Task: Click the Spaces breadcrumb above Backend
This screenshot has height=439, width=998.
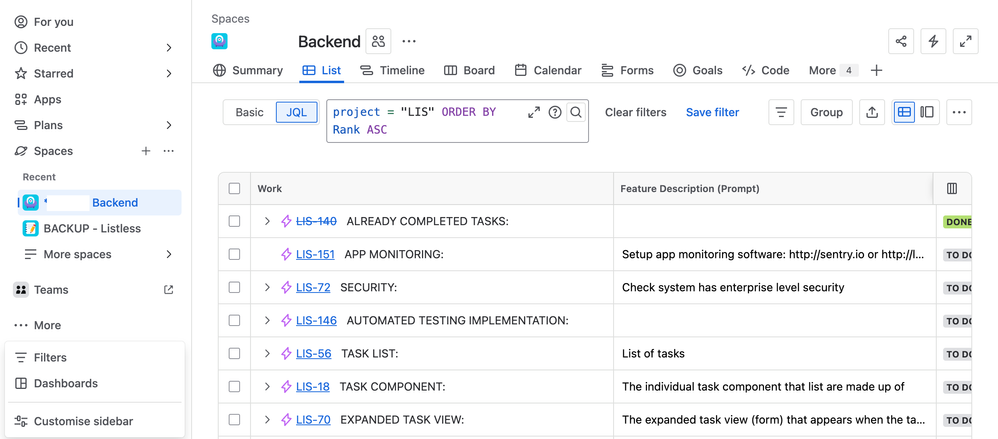Action: click(230, 19)
